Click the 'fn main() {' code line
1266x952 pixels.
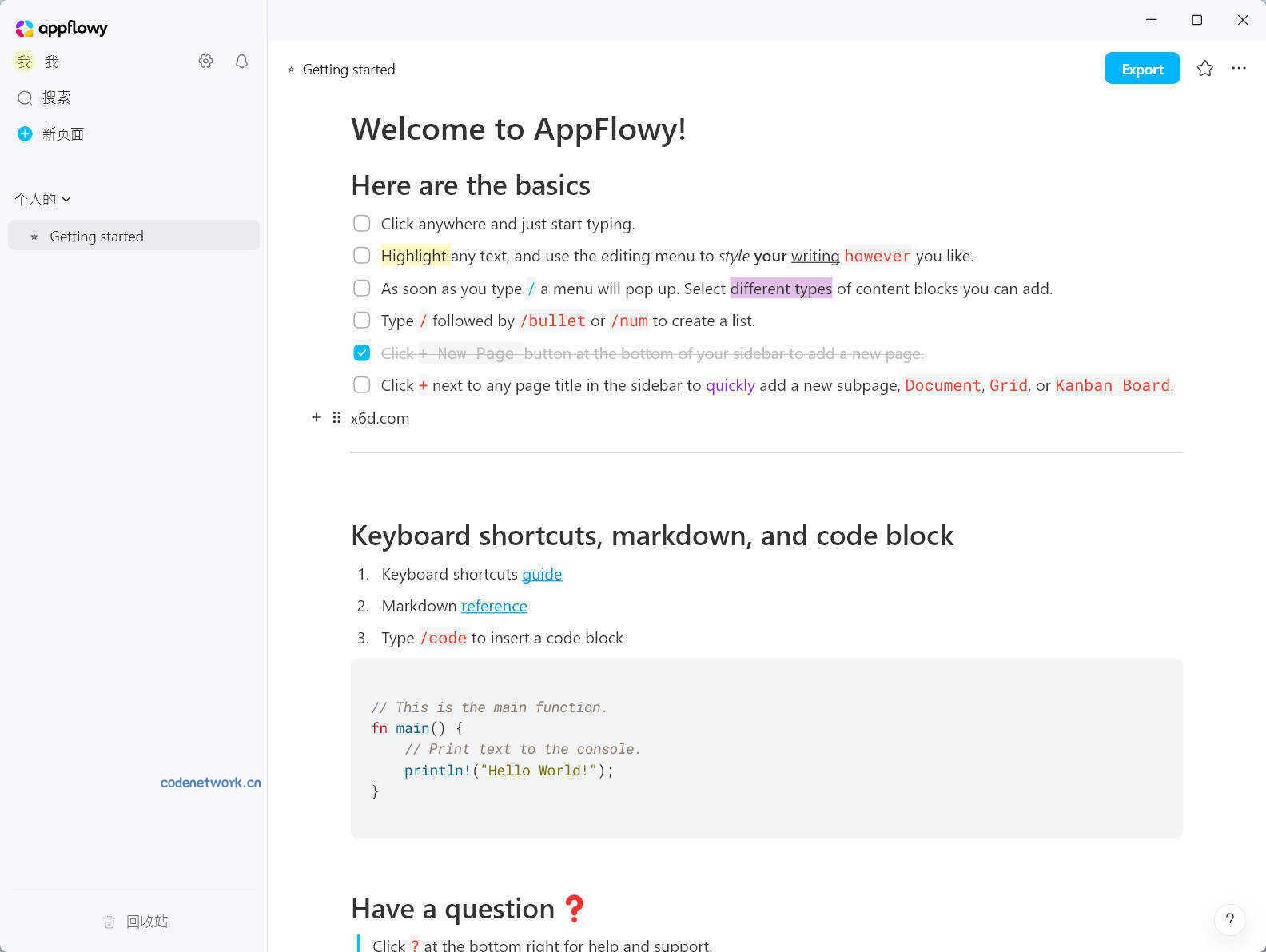click(417, 728)
